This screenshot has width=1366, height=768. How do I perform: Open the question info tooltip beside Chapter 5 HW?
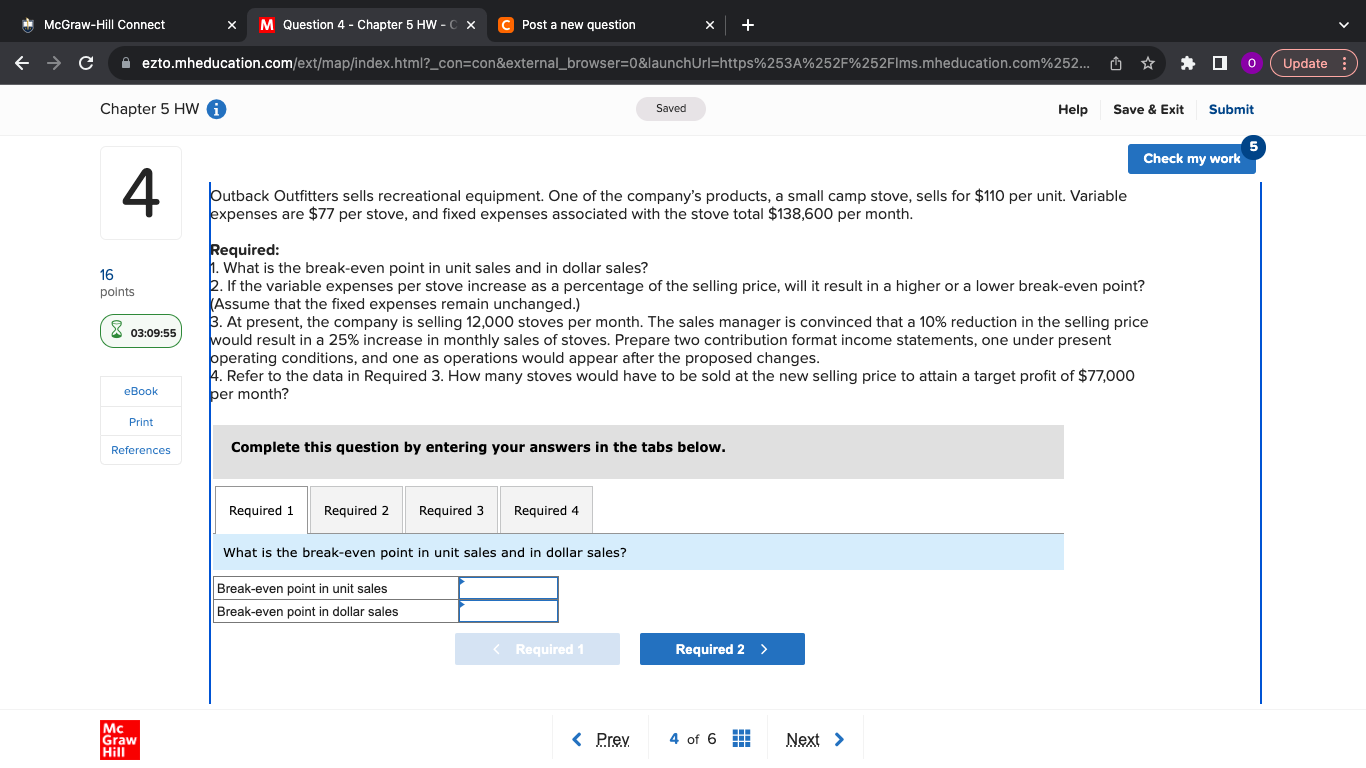click(x=216, y=110)
